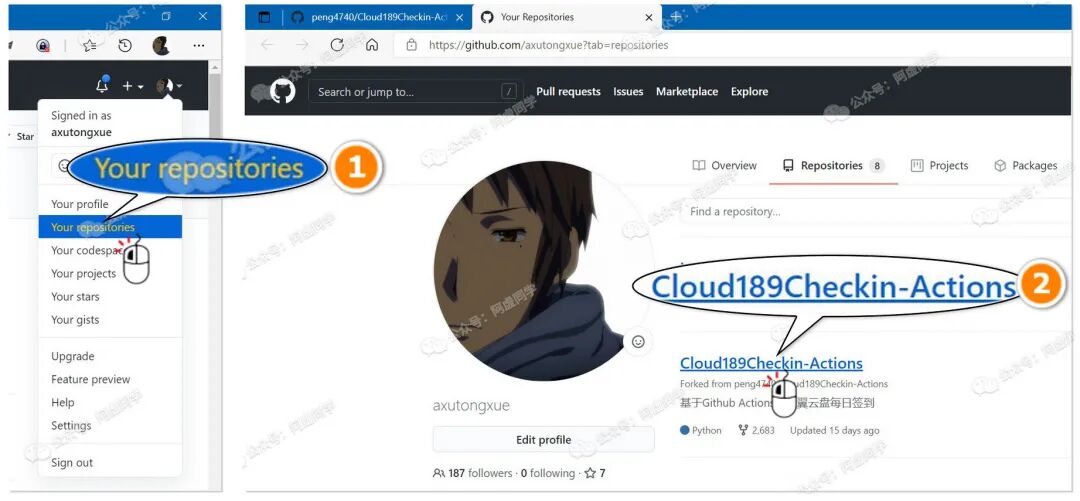Open Explore in GitHub header
The image size is (1080, 501).
pos(749,92)
